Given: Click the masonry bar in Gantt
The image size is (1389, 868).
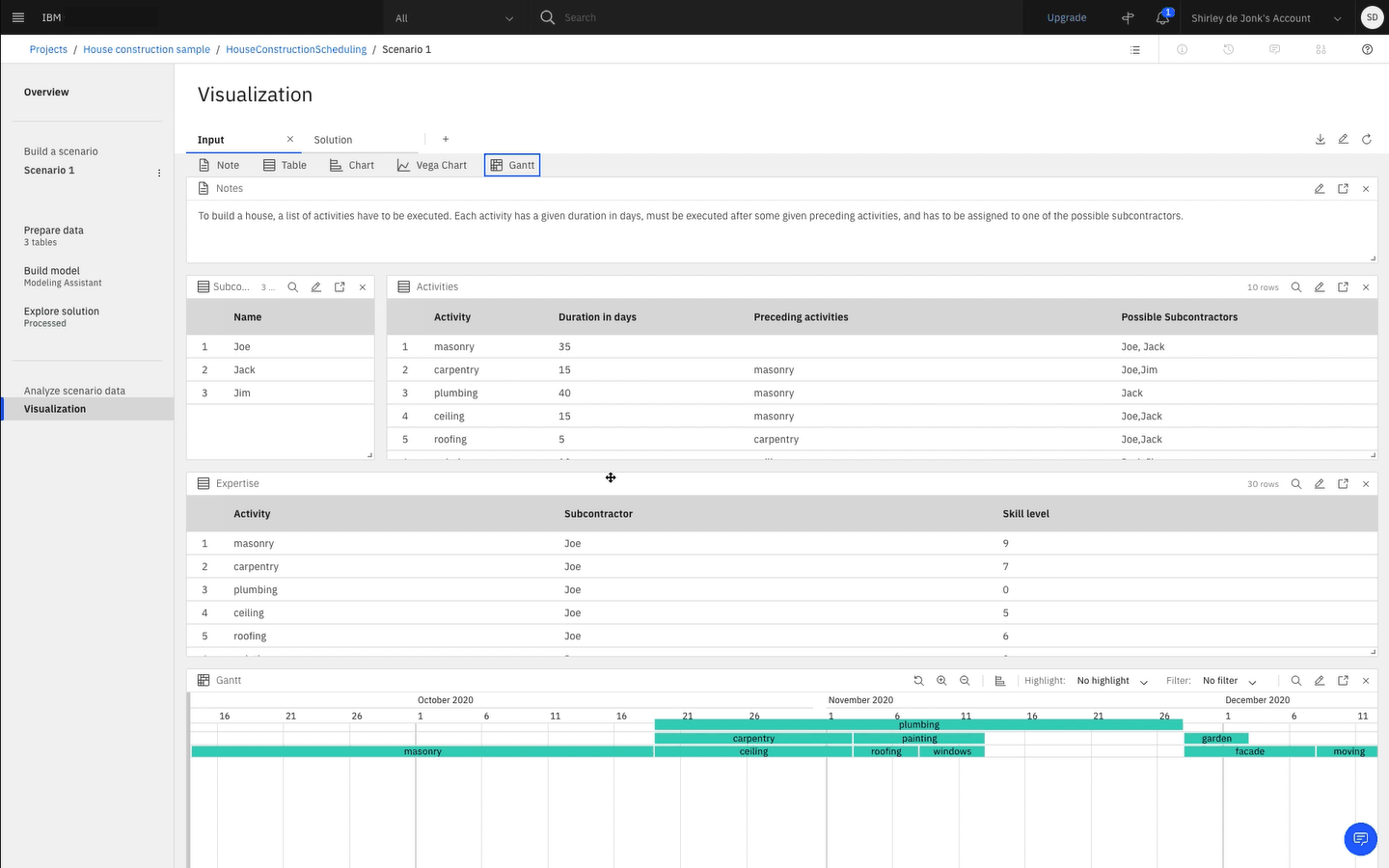Looking at the screenshot, I should click(422, 751).
